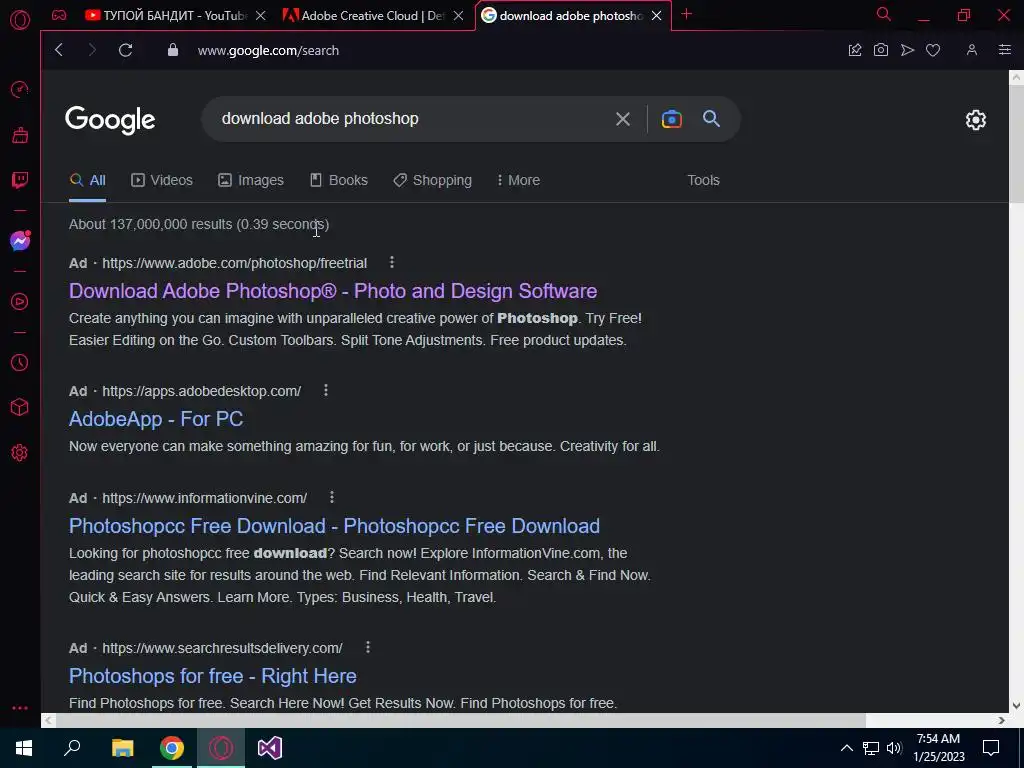
Task: Click the vertical scrollbar down arrow
Action: click(x=1016, y=705)
